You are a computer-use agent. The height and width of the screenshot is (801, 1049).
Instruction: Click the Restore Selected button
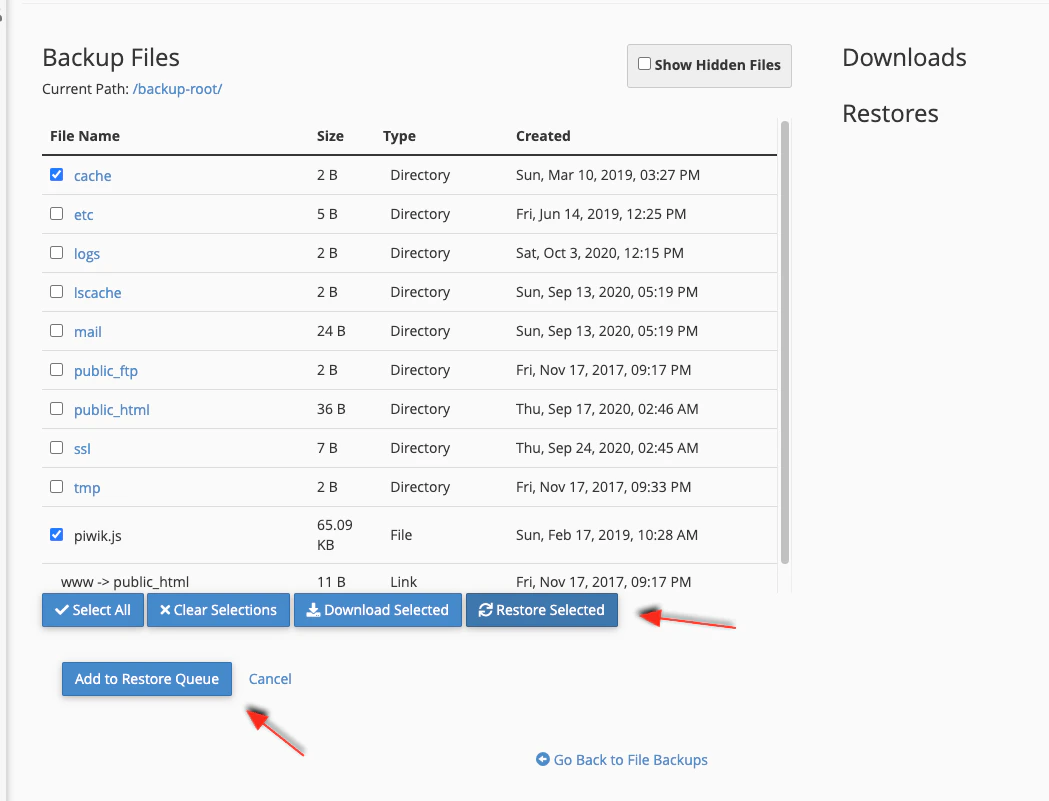point(541,610)
